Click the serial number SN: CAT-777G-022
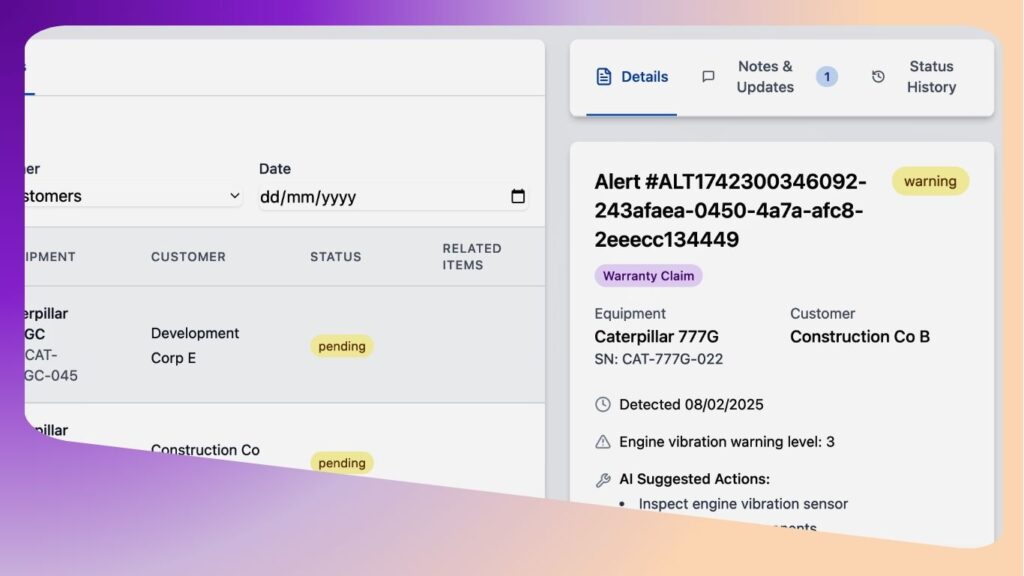Image resolution: width=1024 pixels, height=576 pixels. click(x=658, y=359)
